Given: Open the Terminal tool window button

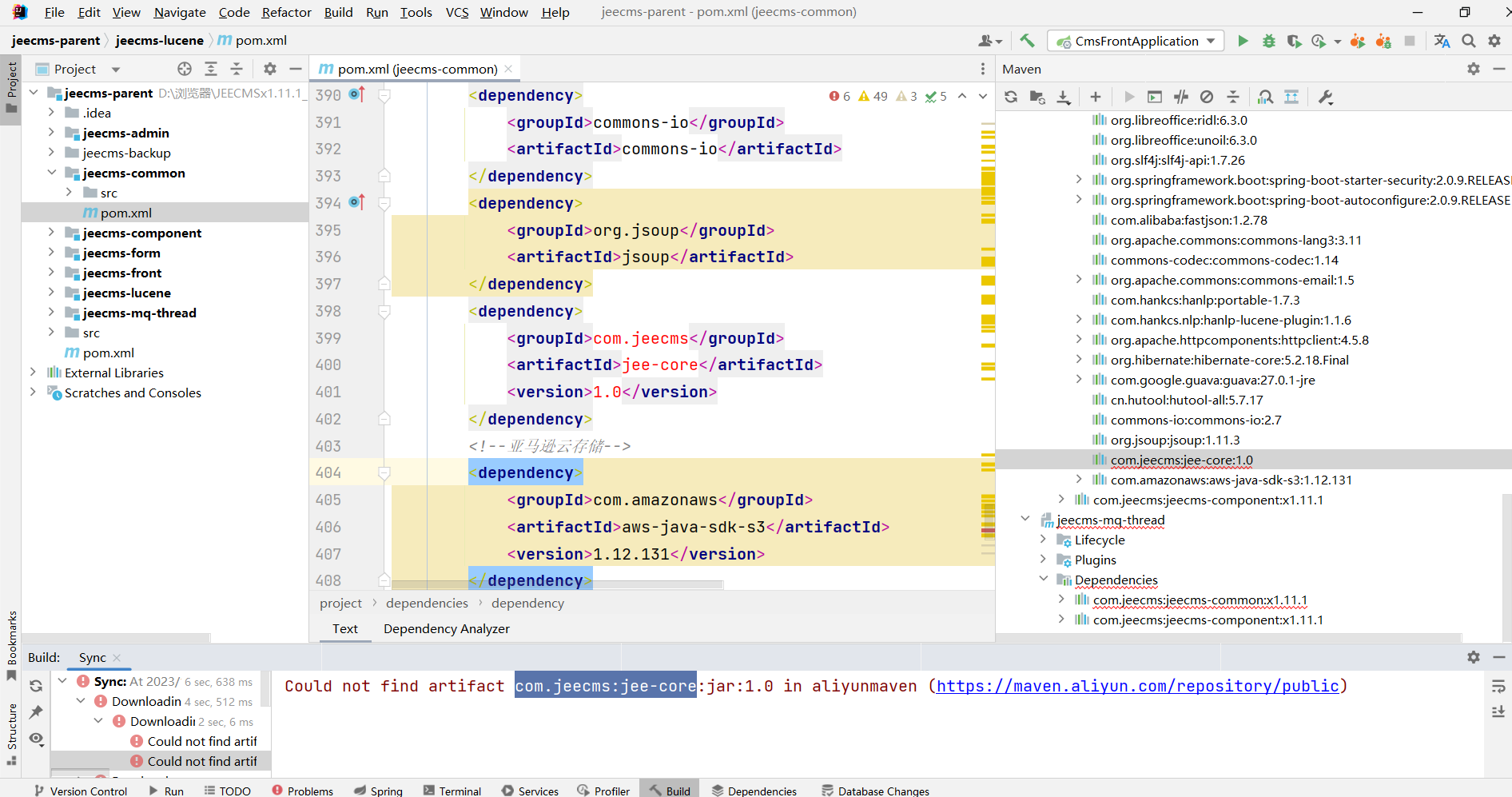Looking at the screenshot, I should [x=452, y=791].
